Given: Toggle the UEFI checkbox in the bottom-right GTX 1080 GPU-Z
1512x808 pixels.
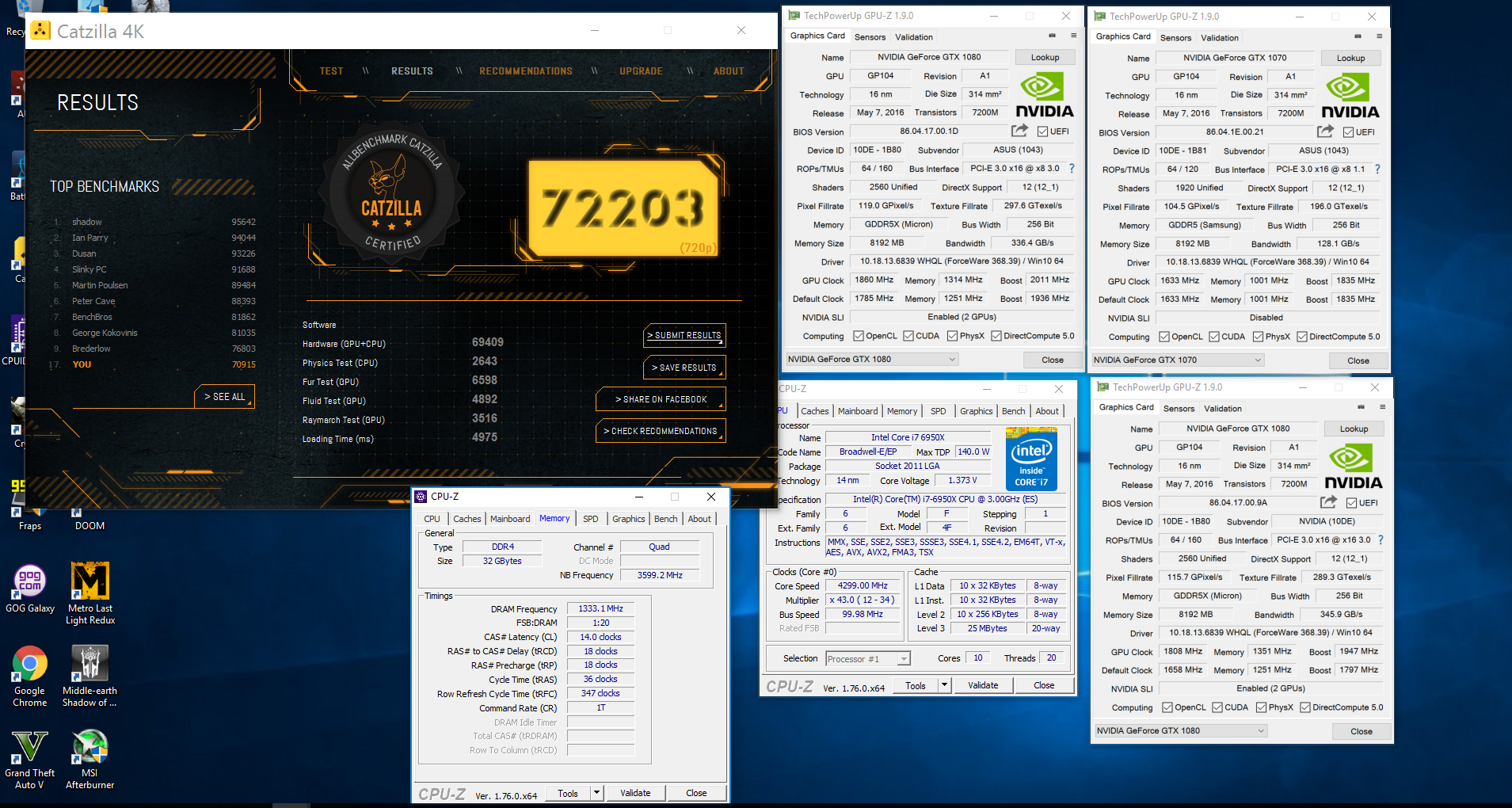Looking at the screenshot, I should (x=1351, y=503).
